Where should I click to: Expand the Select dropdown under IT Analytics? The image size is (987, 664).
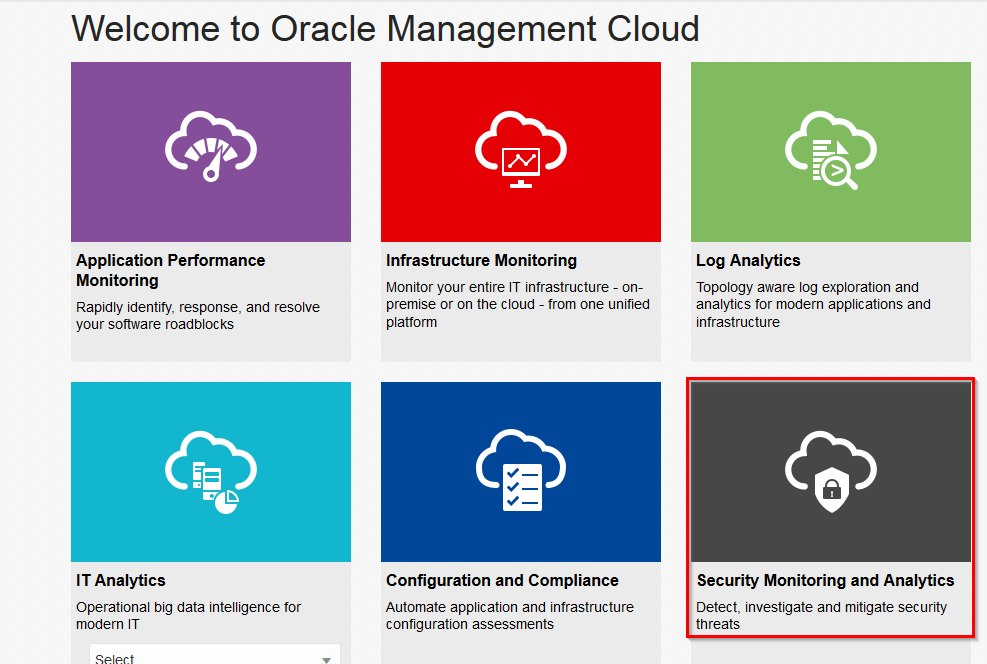pyautogui.click(x=215, y=655)
